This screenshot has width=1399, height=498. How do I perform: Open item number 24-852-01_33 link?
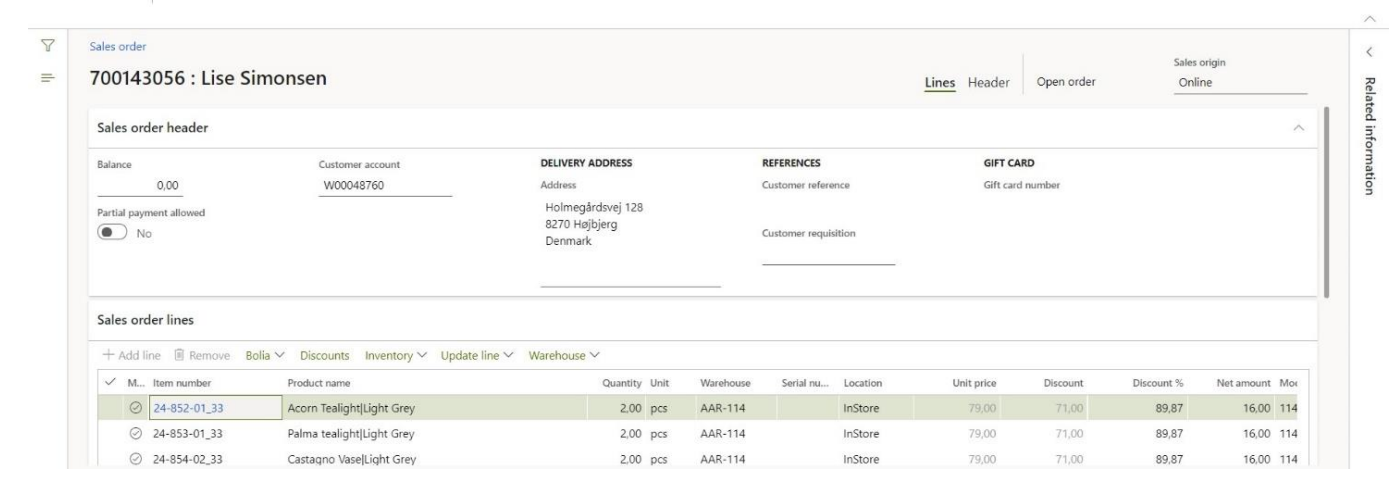coord(188,408)
